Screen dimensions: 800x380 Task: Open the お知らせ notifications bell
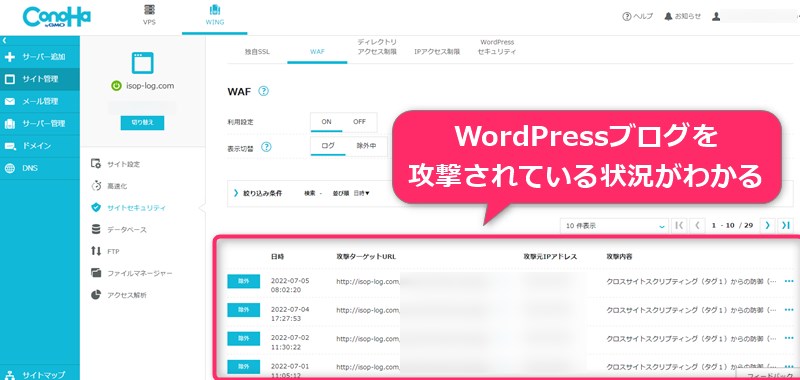[668, 16]
